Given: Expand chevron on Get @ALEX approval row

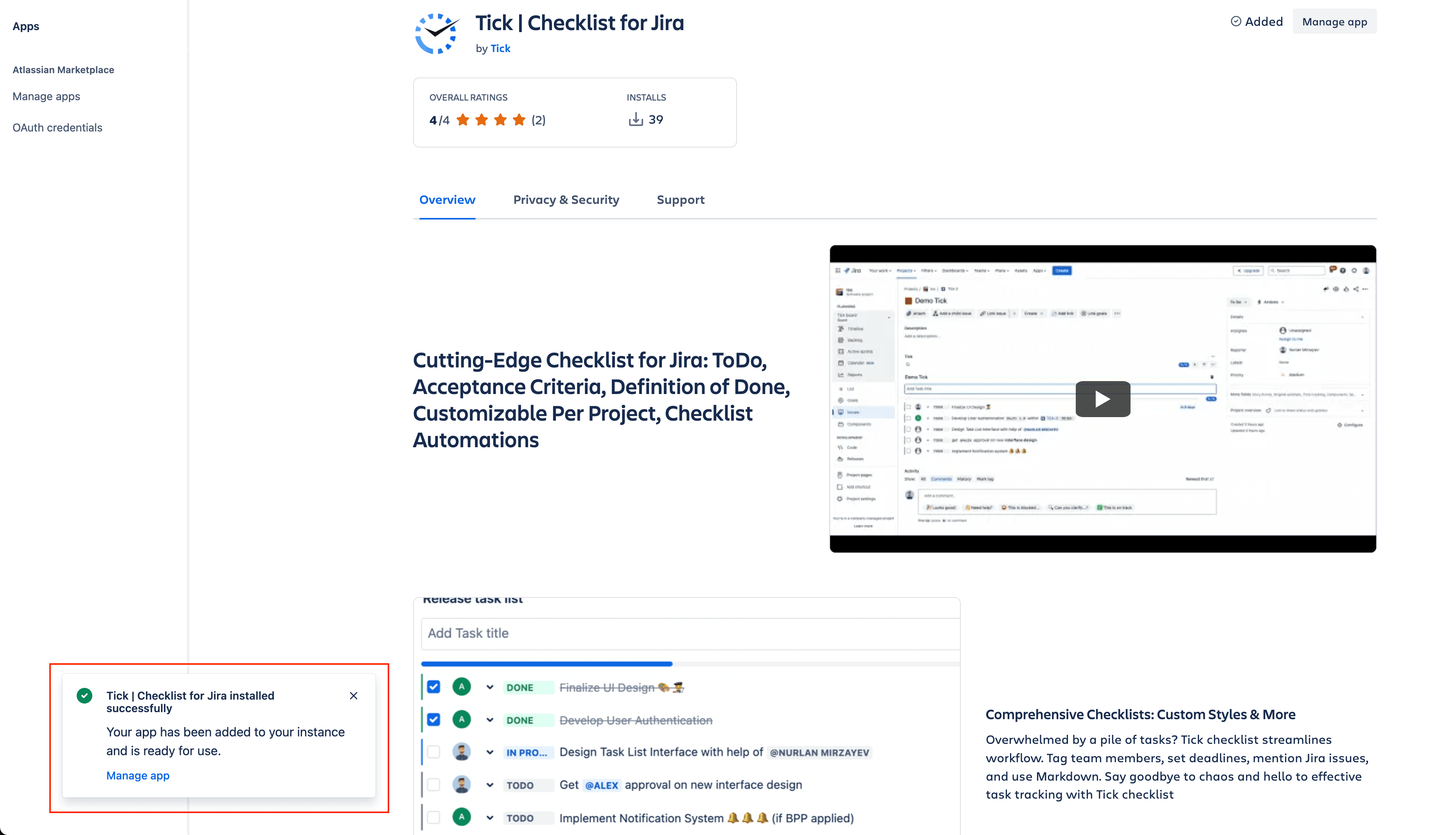Looking at the screenshot, I should pos(489,785).
